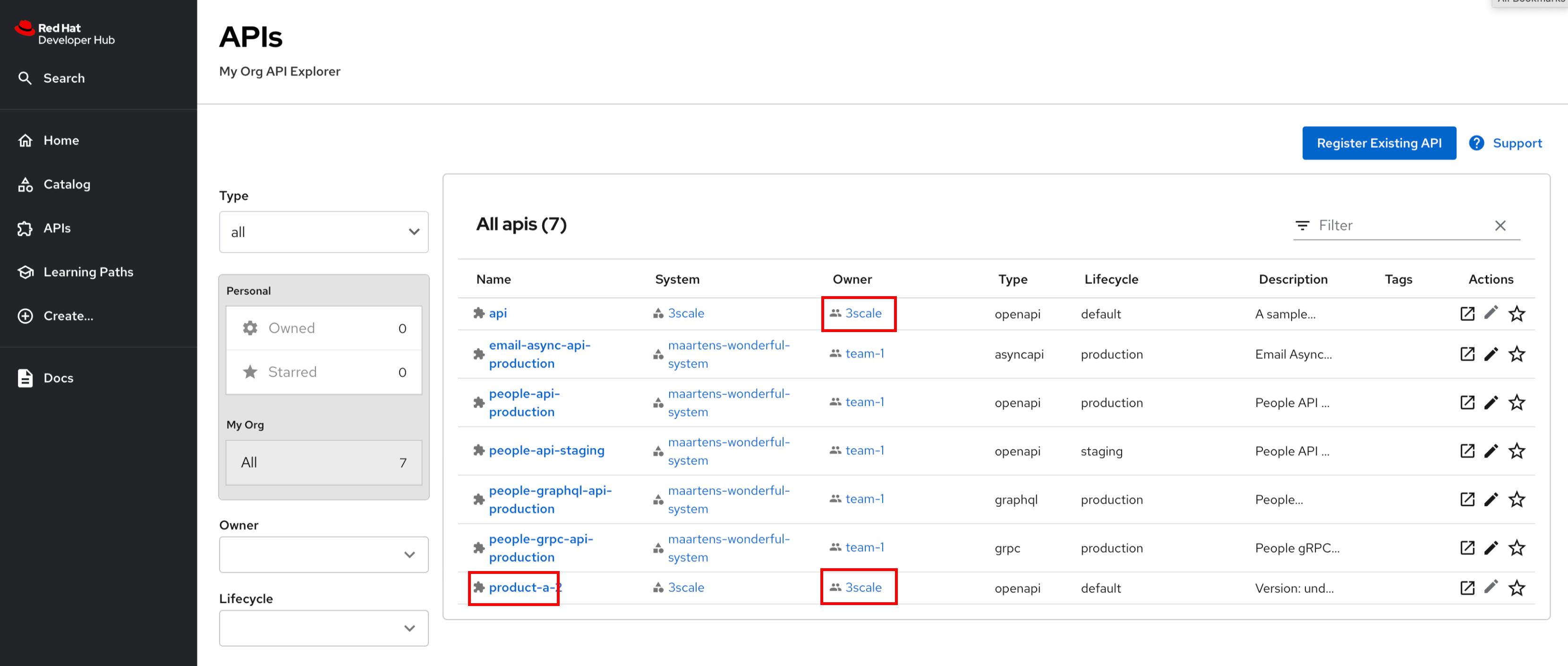The height and width of the screenshot is (666, 1568).
Task: Add people-api-staging to favorites
Action: coord(1516,451)
